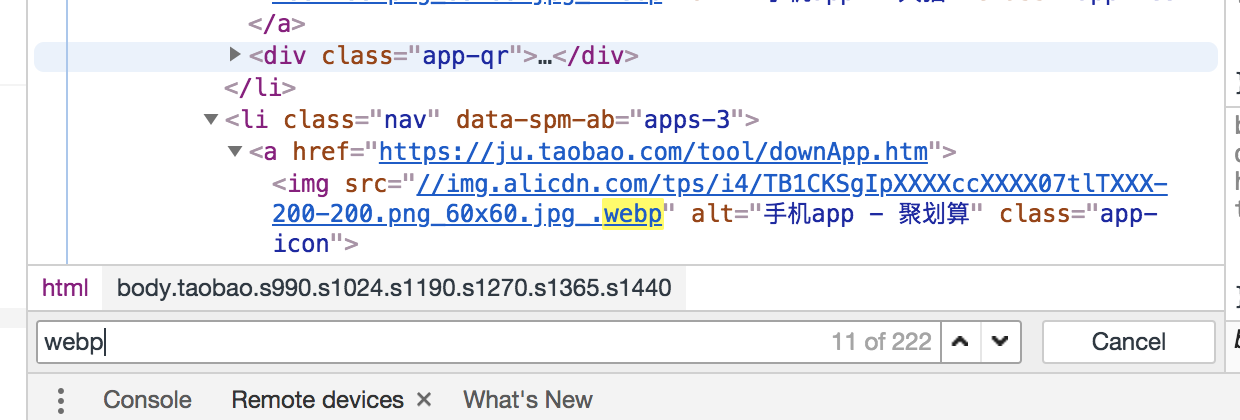The width and height of the screenshot is (1240, 420).
Task: Switch to the Console tab
Action: (x=147, y=400)
